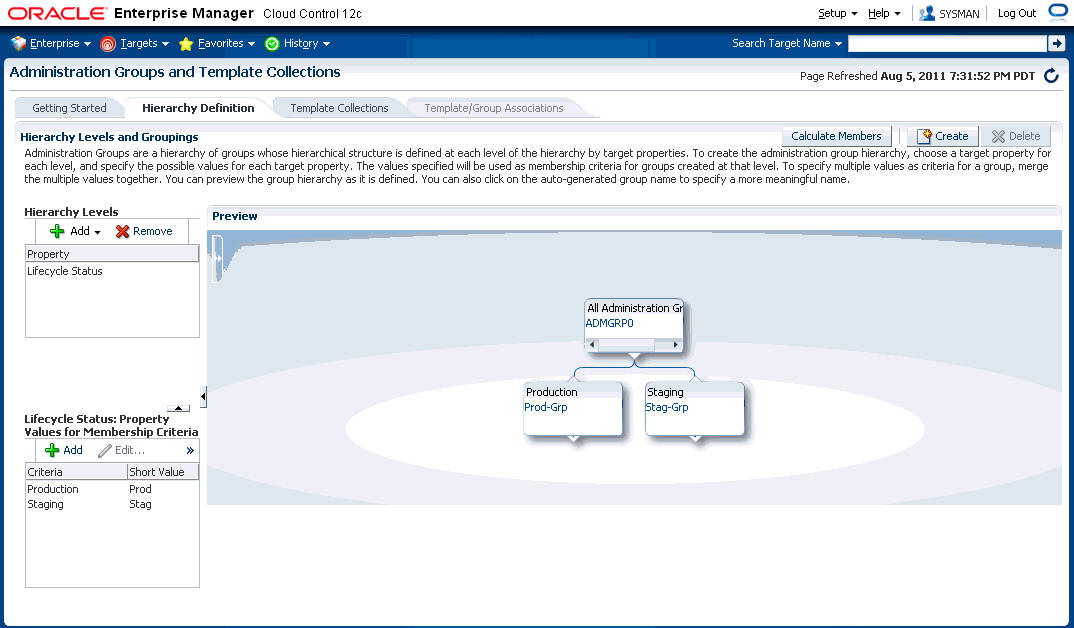Click the History green check icon
This screenshot has height=628, width=1074.
tap(272, 44)
